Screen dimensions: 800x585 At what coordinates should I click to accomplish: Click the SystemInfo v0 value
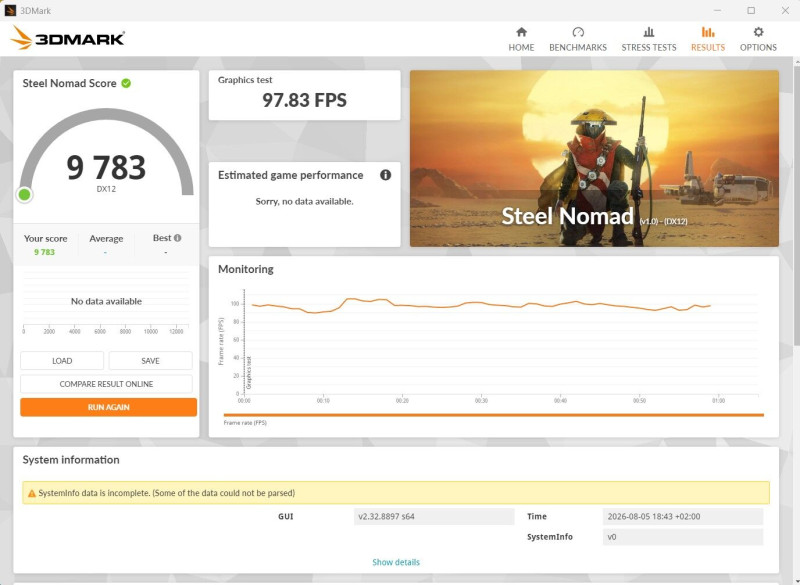coord(683,537)
